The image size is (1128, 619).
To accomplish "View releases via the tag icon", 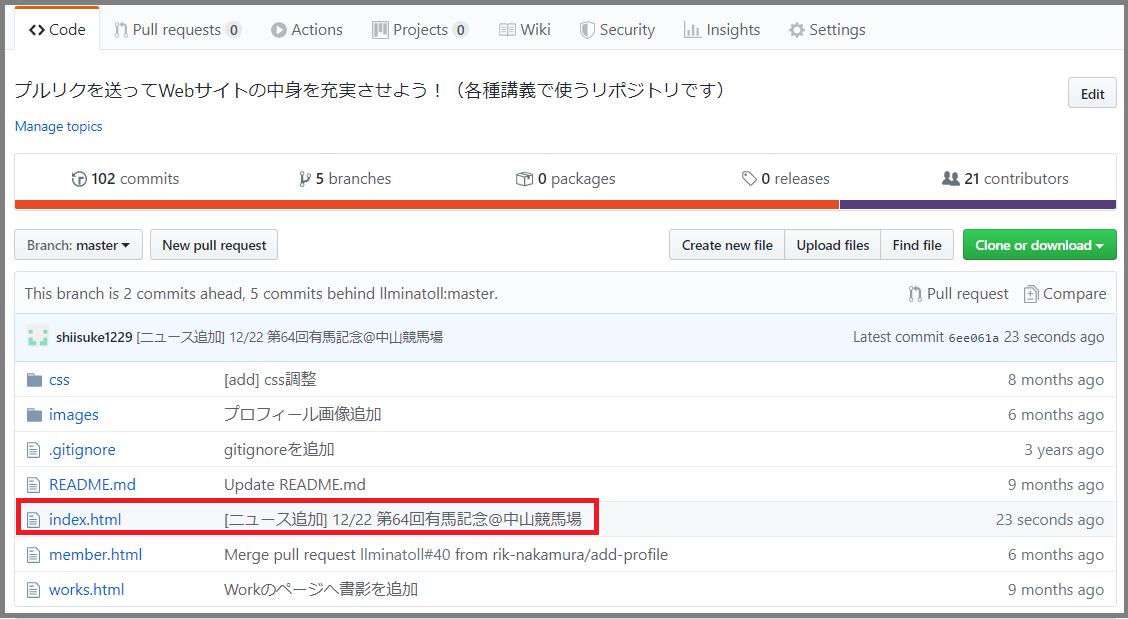I will [x=750, y=178].
